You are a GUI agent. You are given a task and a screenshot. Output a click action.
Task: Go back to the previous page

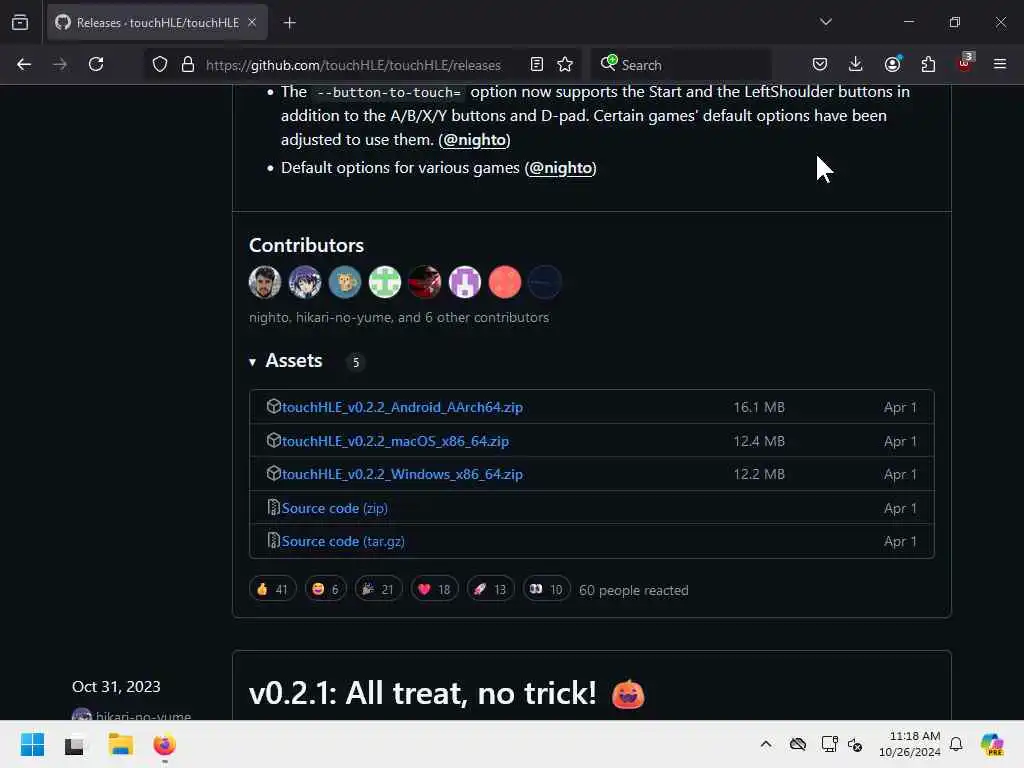[x=24, y=64]
